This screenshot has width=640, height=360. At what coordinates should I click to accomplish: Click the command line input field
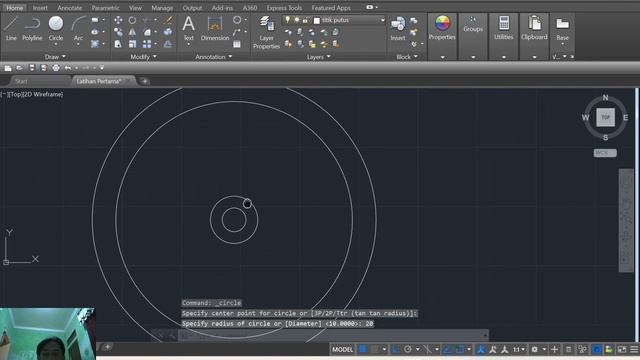[x=333, y=336]
